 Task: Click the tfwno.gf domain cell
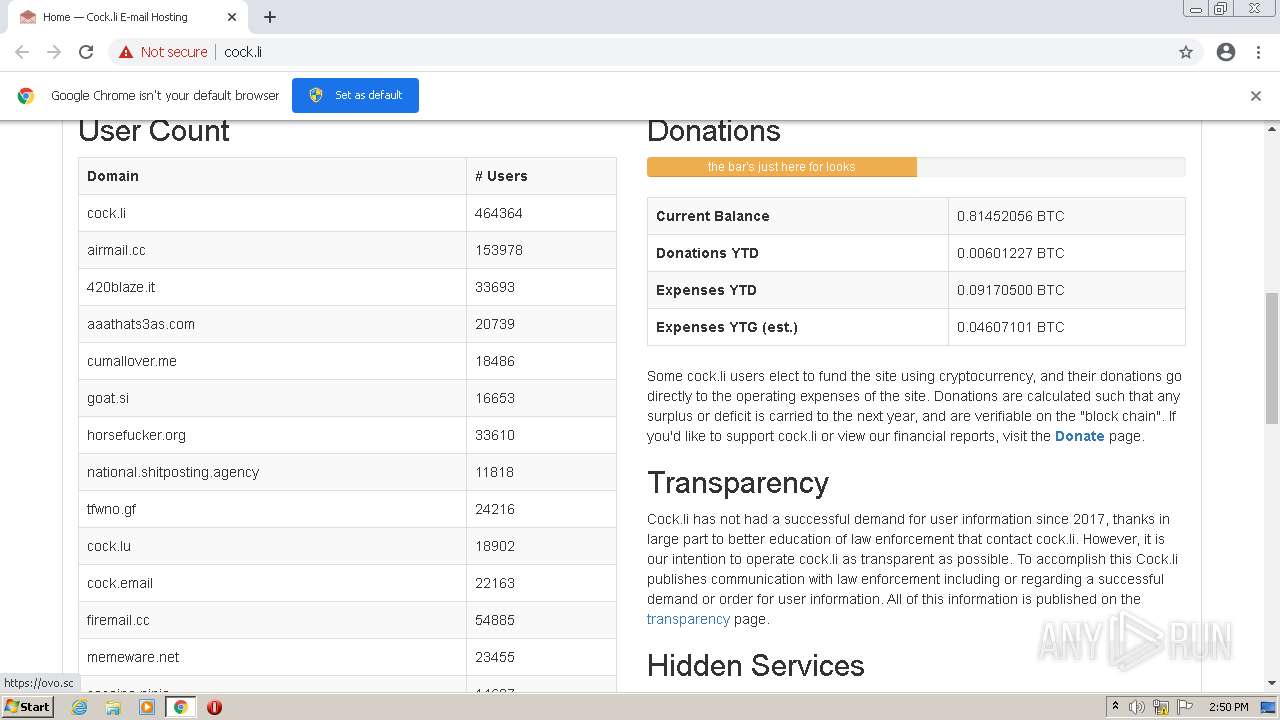[272, 509]
